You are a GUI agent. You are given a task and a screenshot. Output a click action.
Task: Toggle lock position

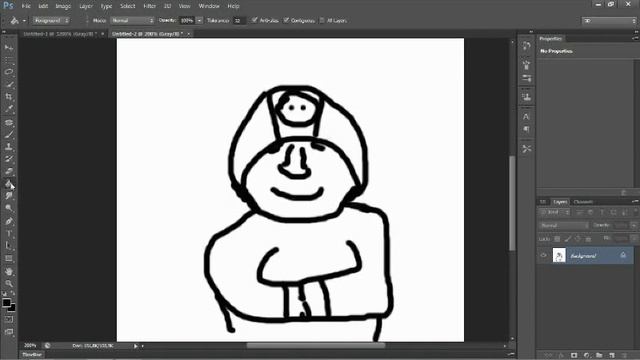(x=578, y=239)
